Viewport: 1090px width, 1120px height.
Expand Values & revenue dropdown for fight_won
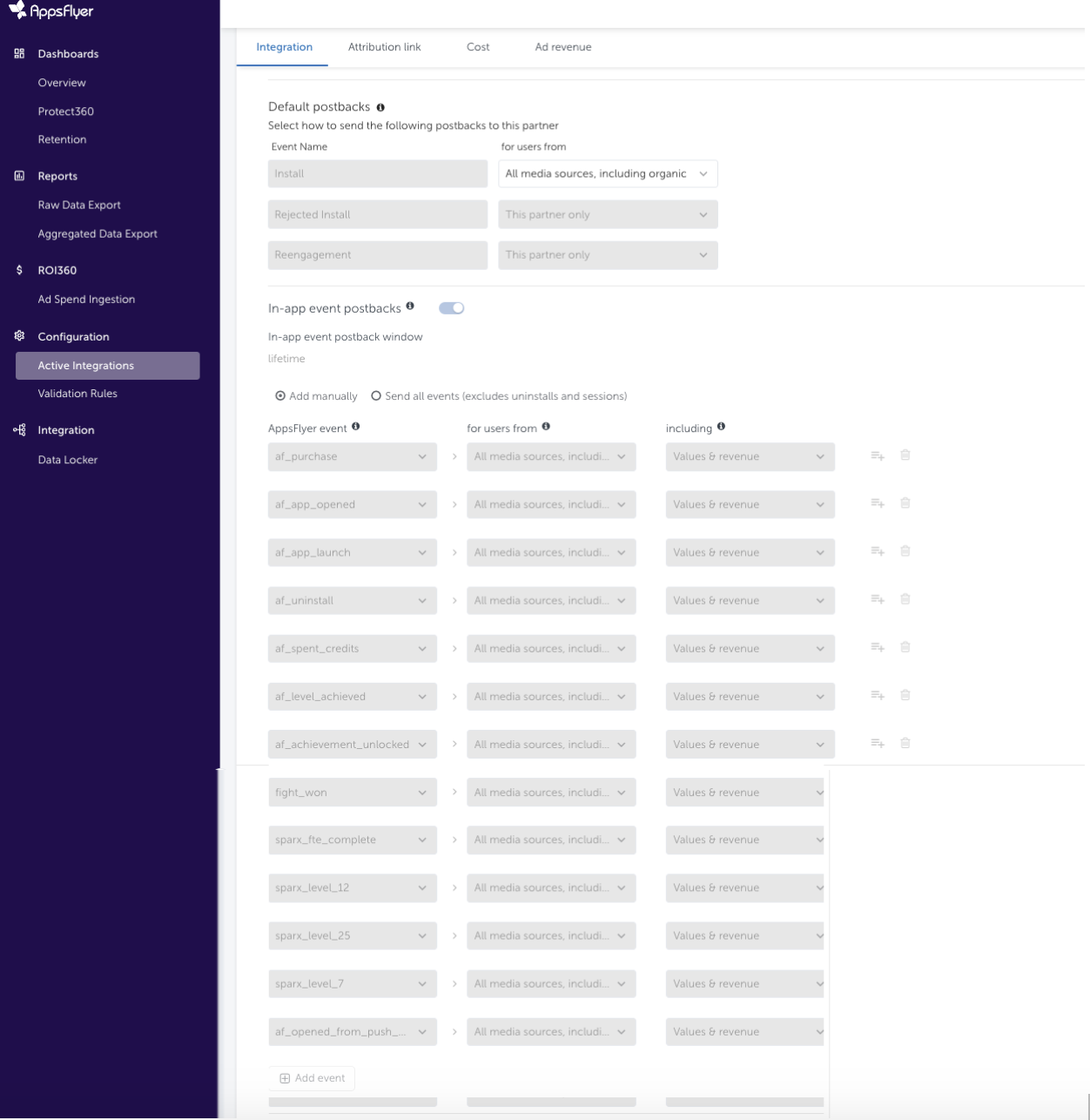point(744,793)
